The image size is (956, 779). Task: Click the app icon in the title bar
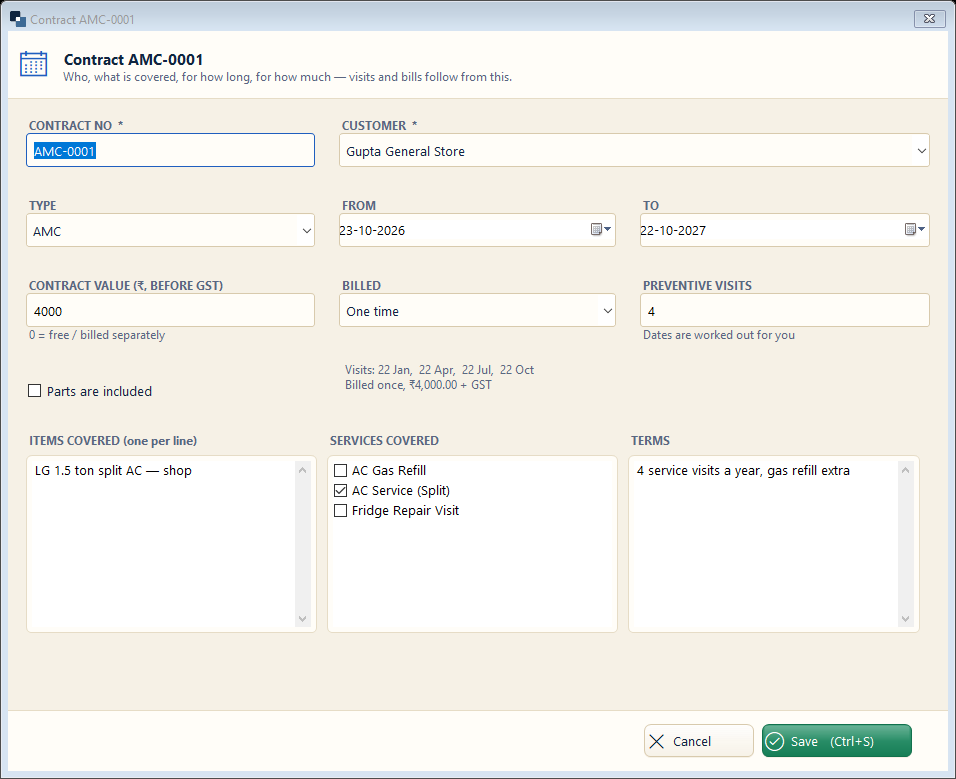pyautogui.click(x=18, y=19)
